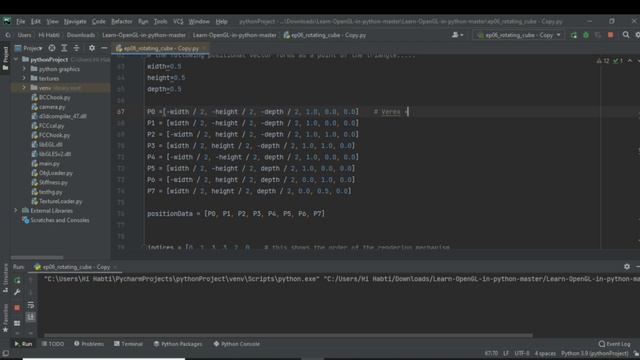Click Run tool window button in bottom bar
This screenshot has width=640, height=360.
(23, 344)
